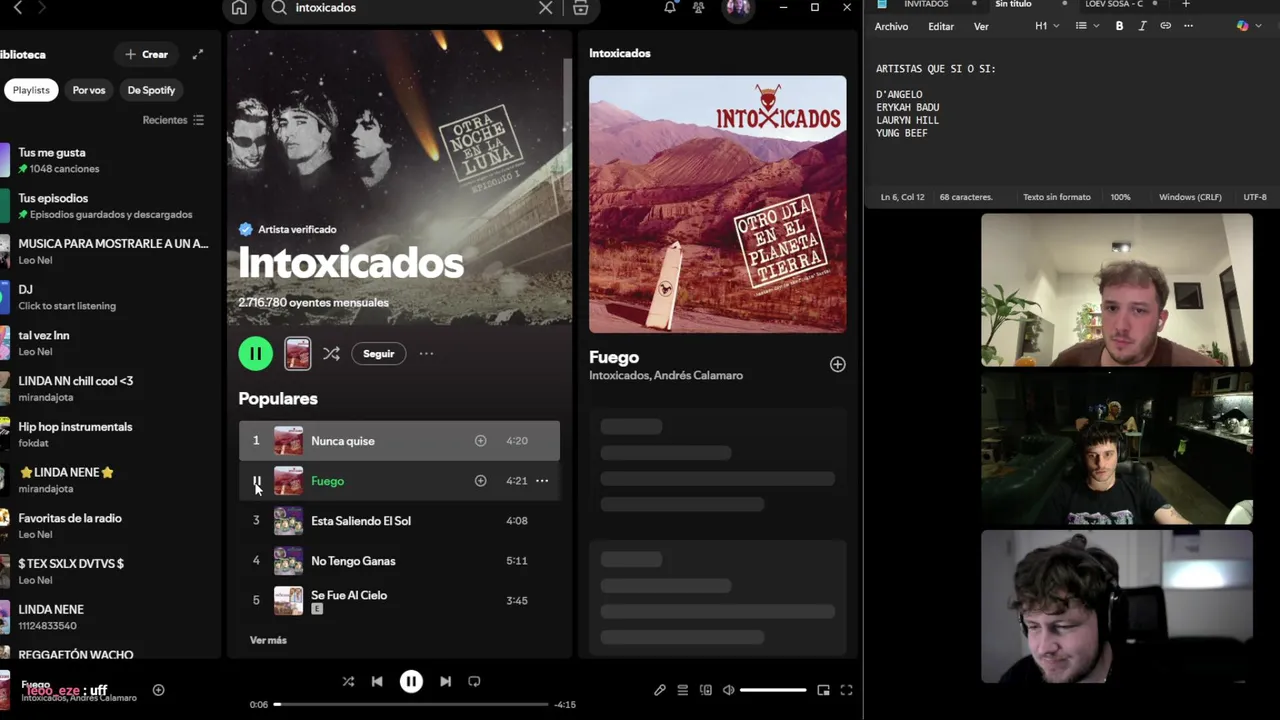
Task: Skip to next track in the player bar
Action: pos(445,682)
